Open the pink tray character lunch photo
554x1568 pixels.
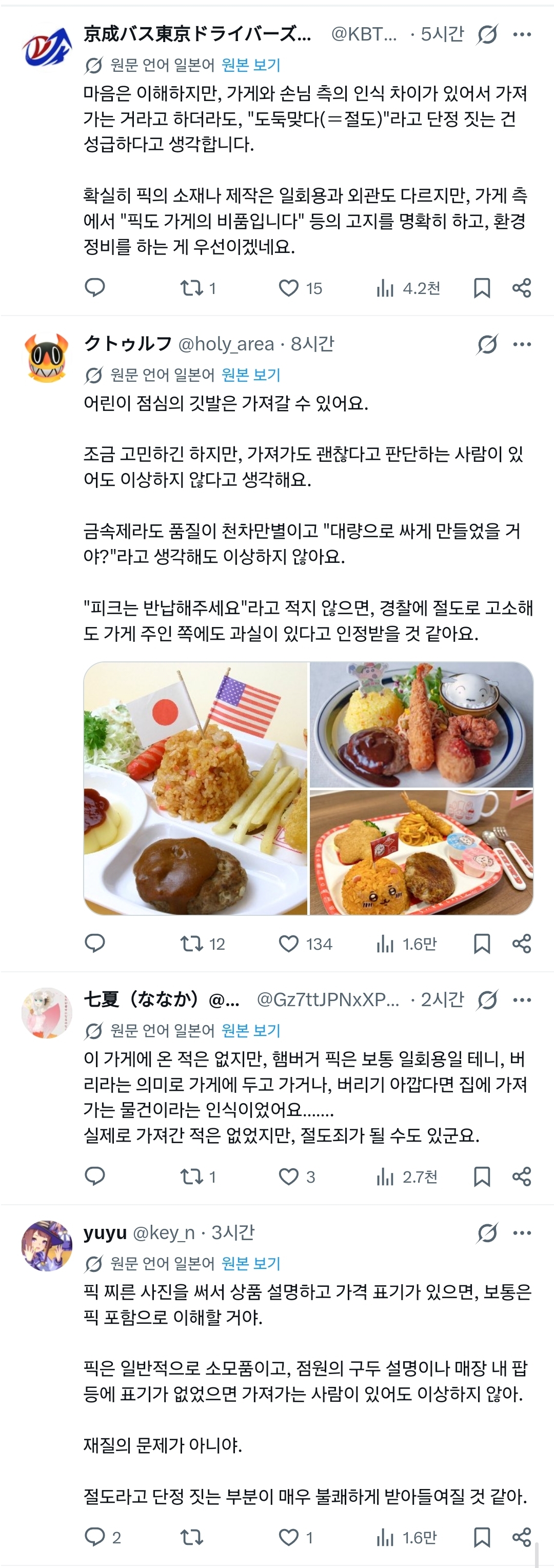421,852
